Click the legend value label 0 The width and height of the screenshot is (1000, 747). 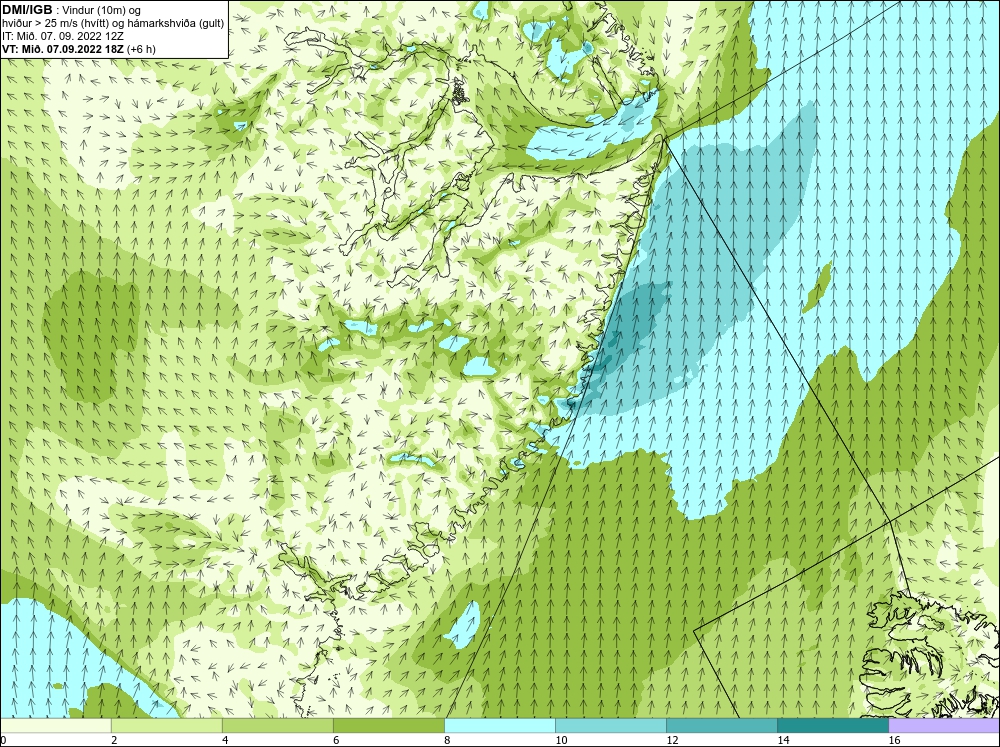coord(3,740)
